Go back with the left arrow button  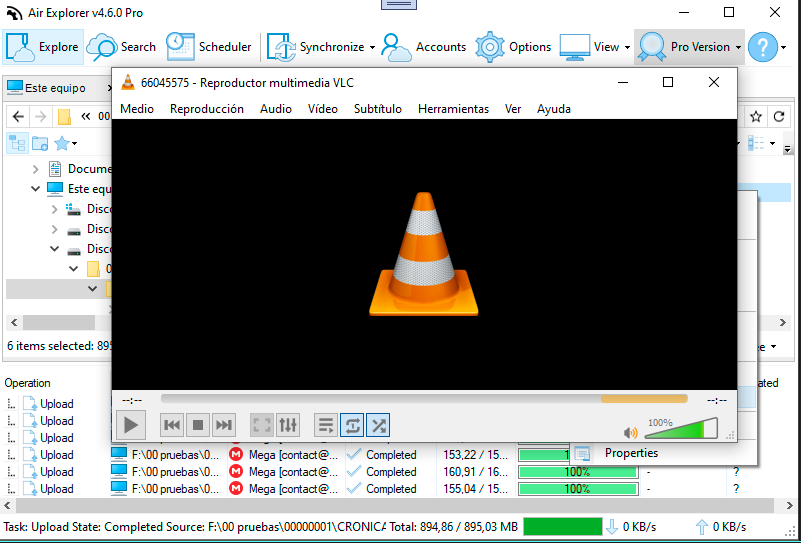point(18,117)
